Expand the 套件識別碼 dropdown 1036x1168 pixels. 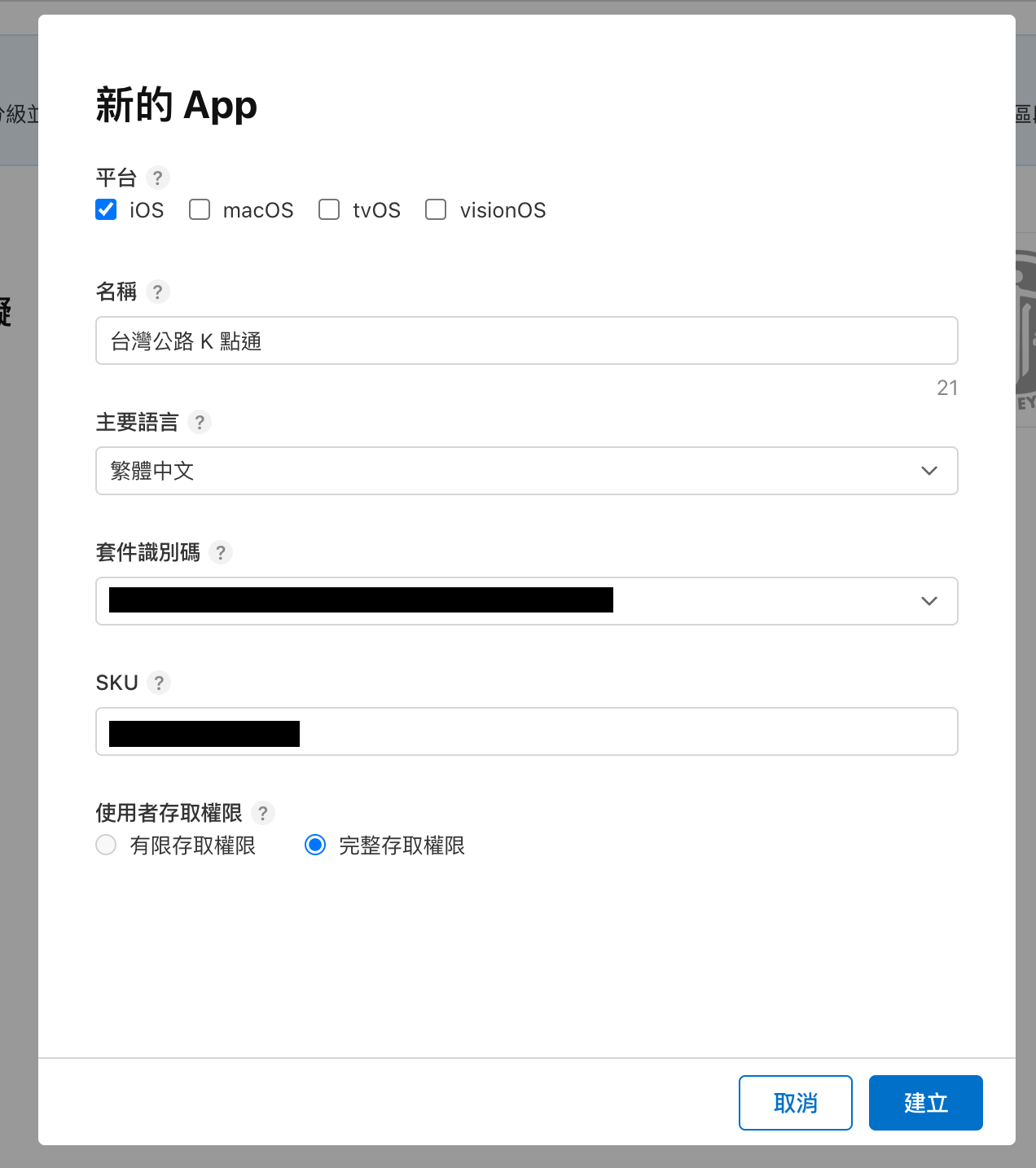coord(928,601)
